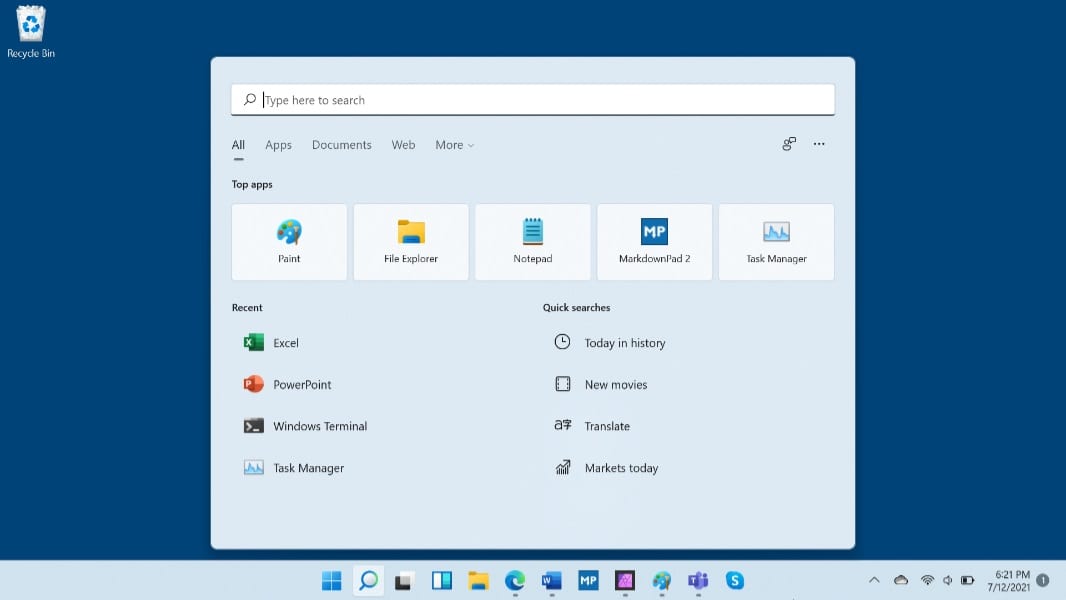Launch PowerPoint from Recent list
The height and width of the screenshot is (600, 1066).
tap(301, 385)
